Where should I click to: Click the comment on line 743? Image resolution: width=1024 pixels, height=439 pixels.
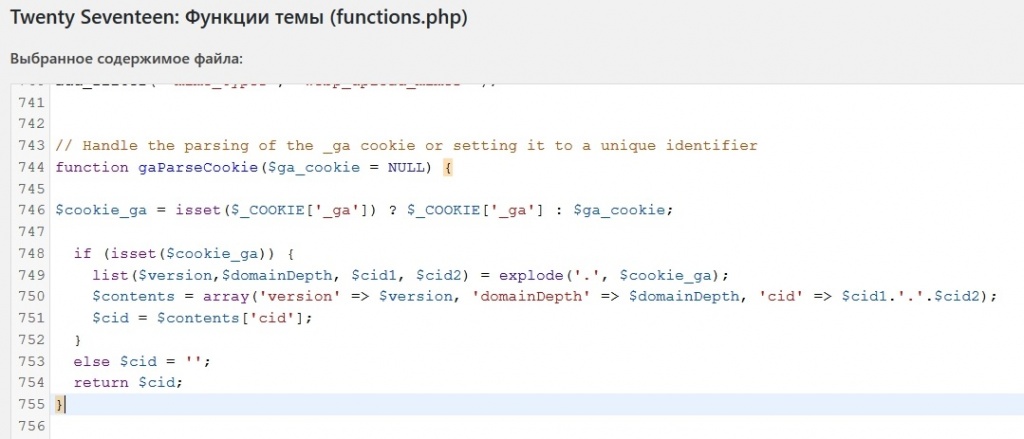(406, 146)
